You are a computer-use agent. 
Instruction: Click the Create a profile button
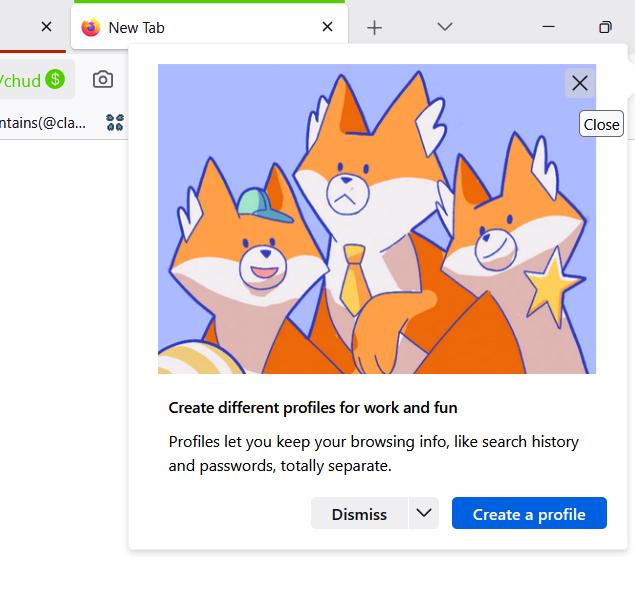point(529,513)
